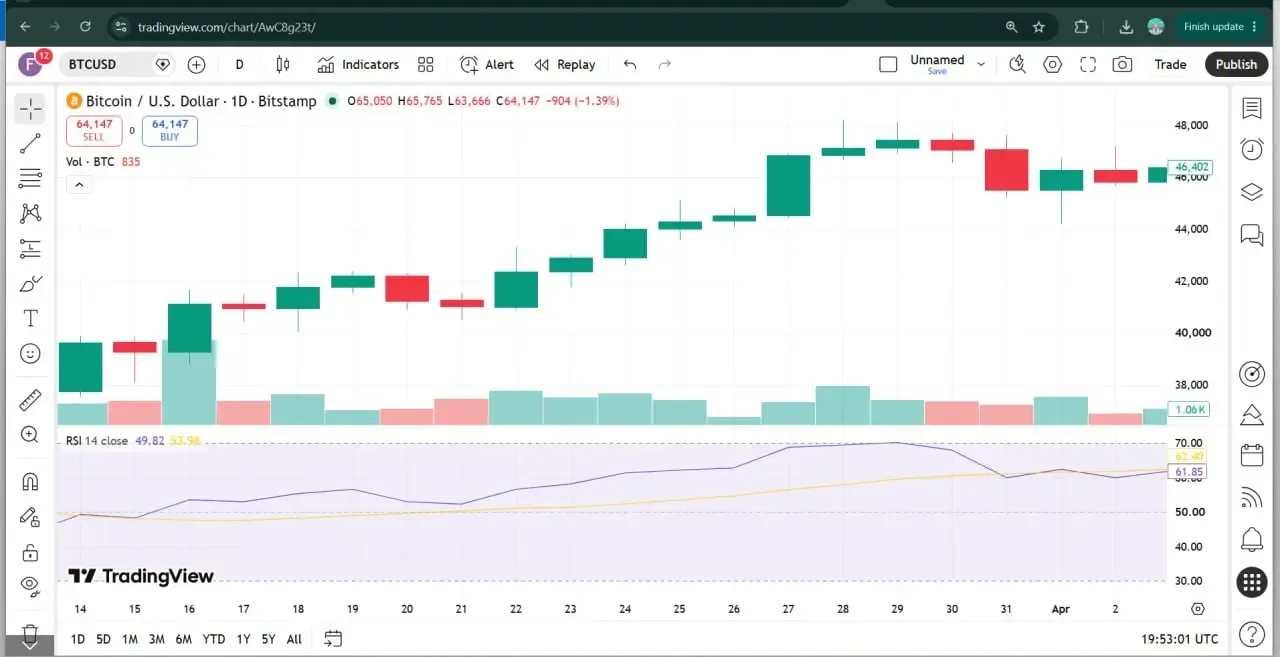
Task: Select the ruler measure tool
Action: pyautogui.click(x=30, y=400)
